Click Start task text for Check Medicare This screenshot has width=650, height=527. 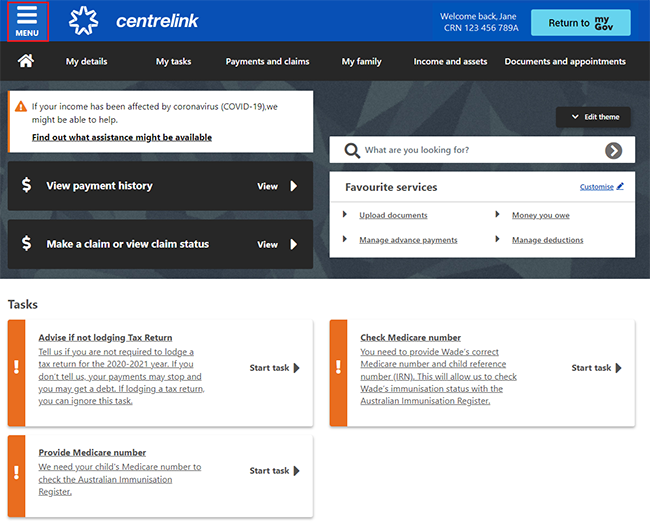click(591, 368)
